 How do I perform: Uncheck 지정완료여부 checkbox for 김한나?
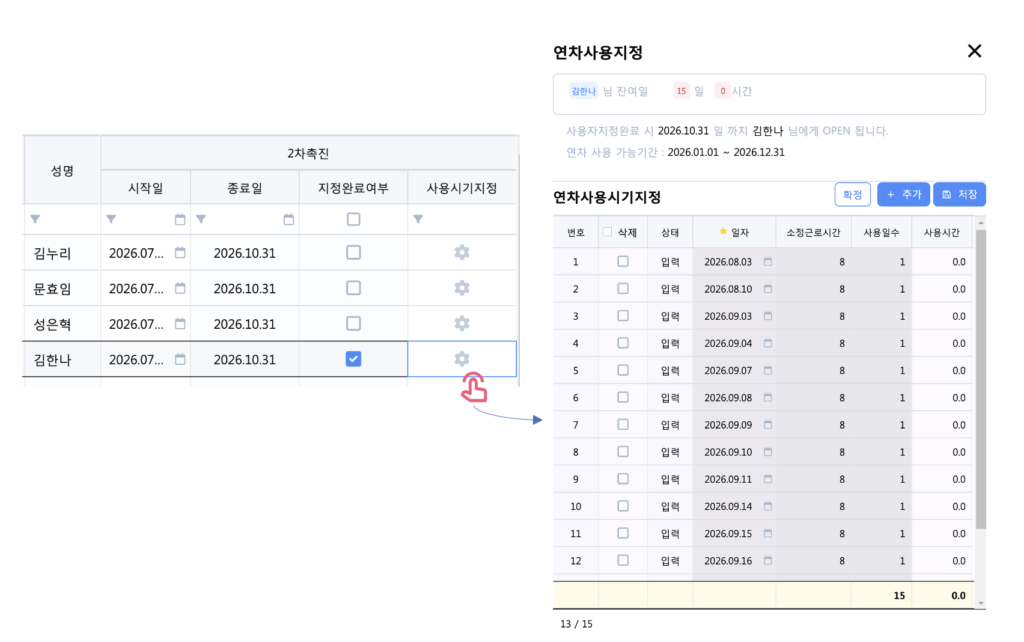(x=353, y=359)
